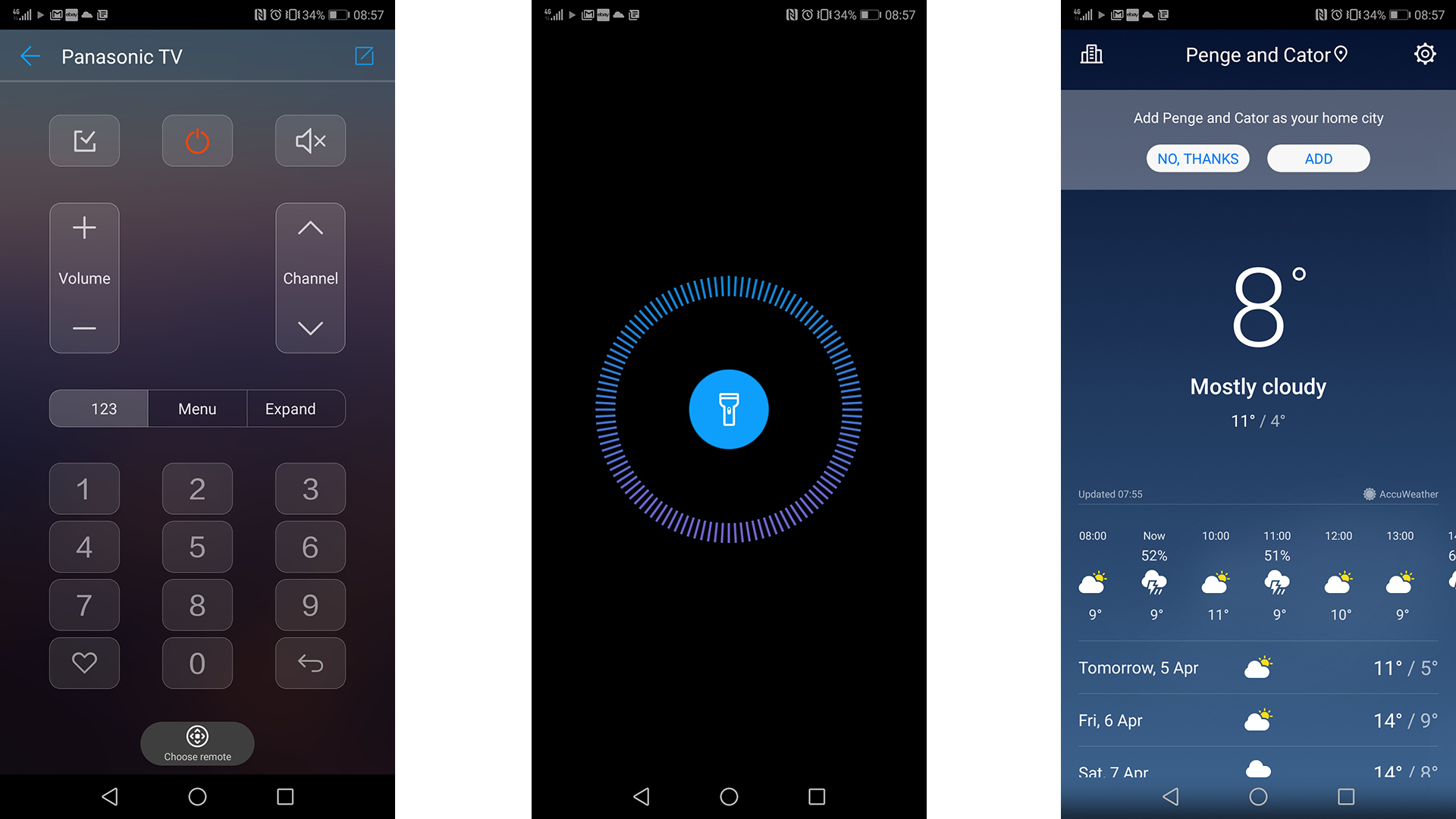Screen dimensions: 1456x819
Task: Click the flashlight torch icon in center
Action: (728, 409)
